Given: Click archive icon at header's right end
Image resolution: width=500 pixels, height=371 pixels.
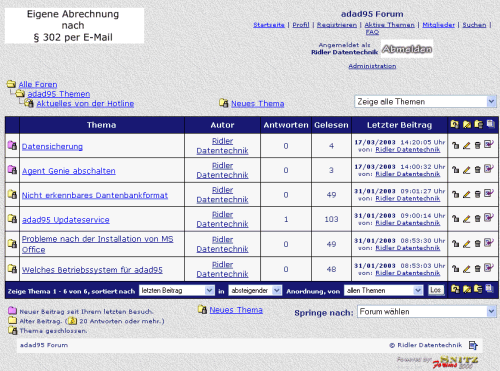Looking at the screenshot, I should [490, 124].
